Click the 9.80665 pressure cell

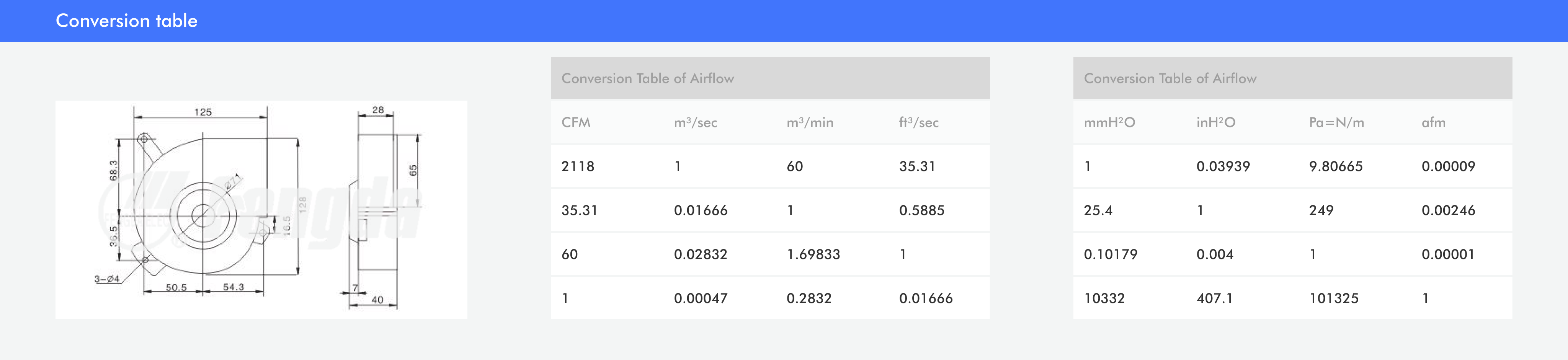[x=1336, y=166]
